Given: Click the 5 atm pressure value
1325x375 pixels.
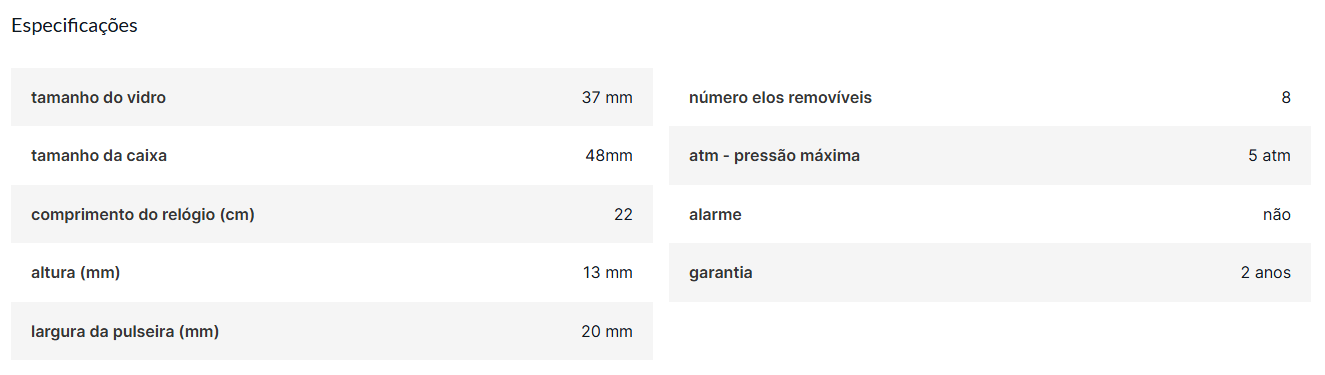Looking at the screenshot, I should click(x=1270, y=156).
